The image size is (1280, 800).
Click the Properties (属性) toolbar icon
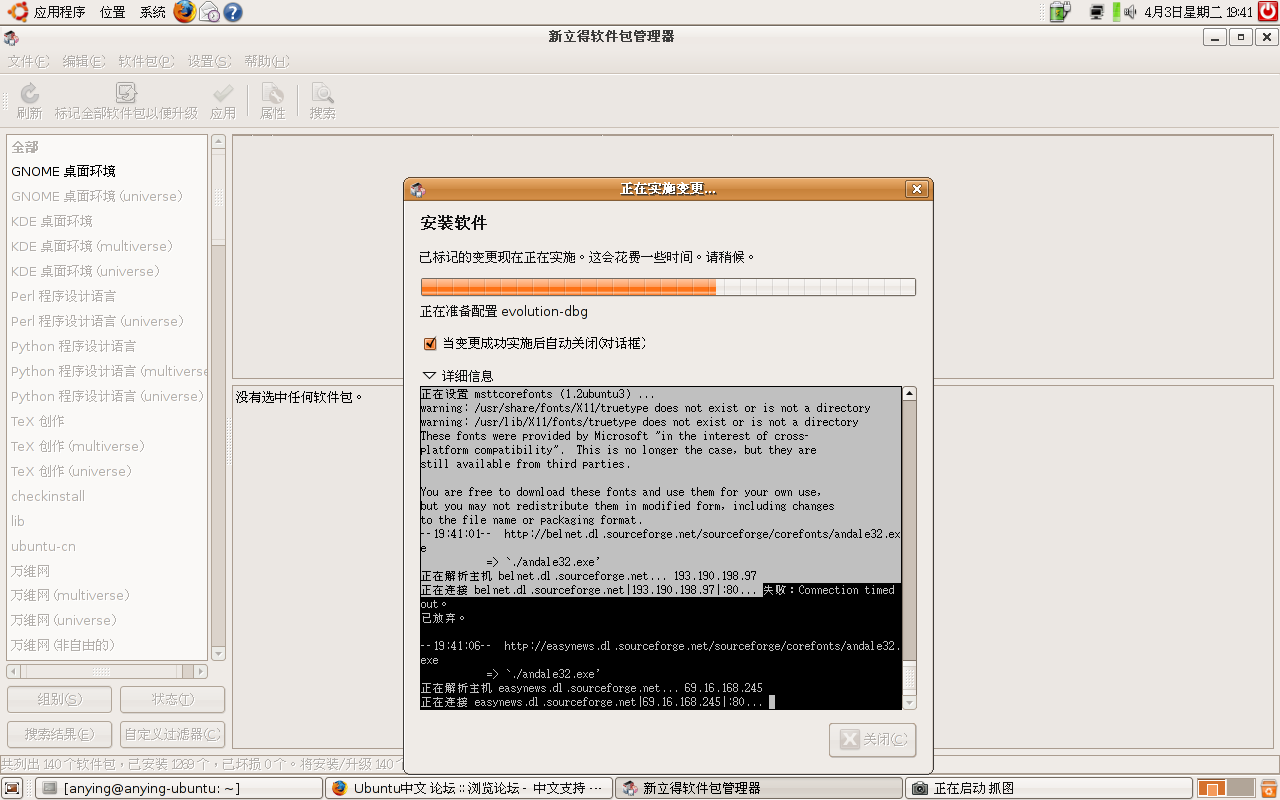[x=272, y=93]
